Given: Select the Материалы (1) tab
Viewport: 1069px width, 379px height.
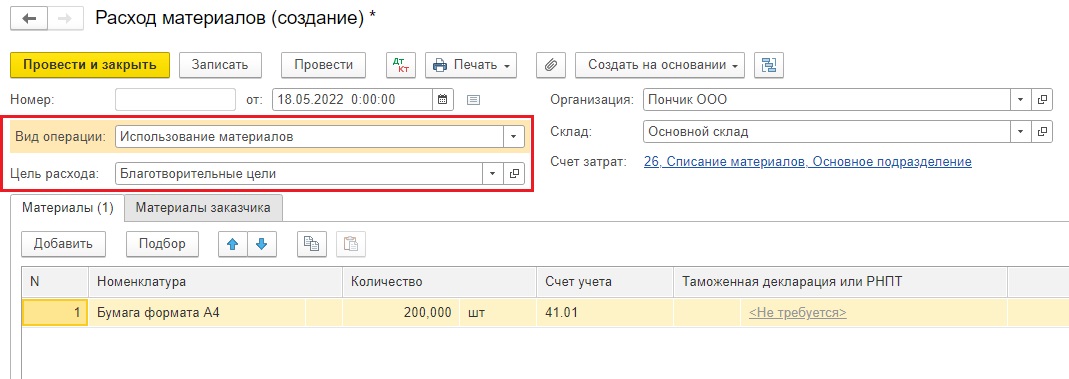Looking at the screenshot, I should pos(67,208).
